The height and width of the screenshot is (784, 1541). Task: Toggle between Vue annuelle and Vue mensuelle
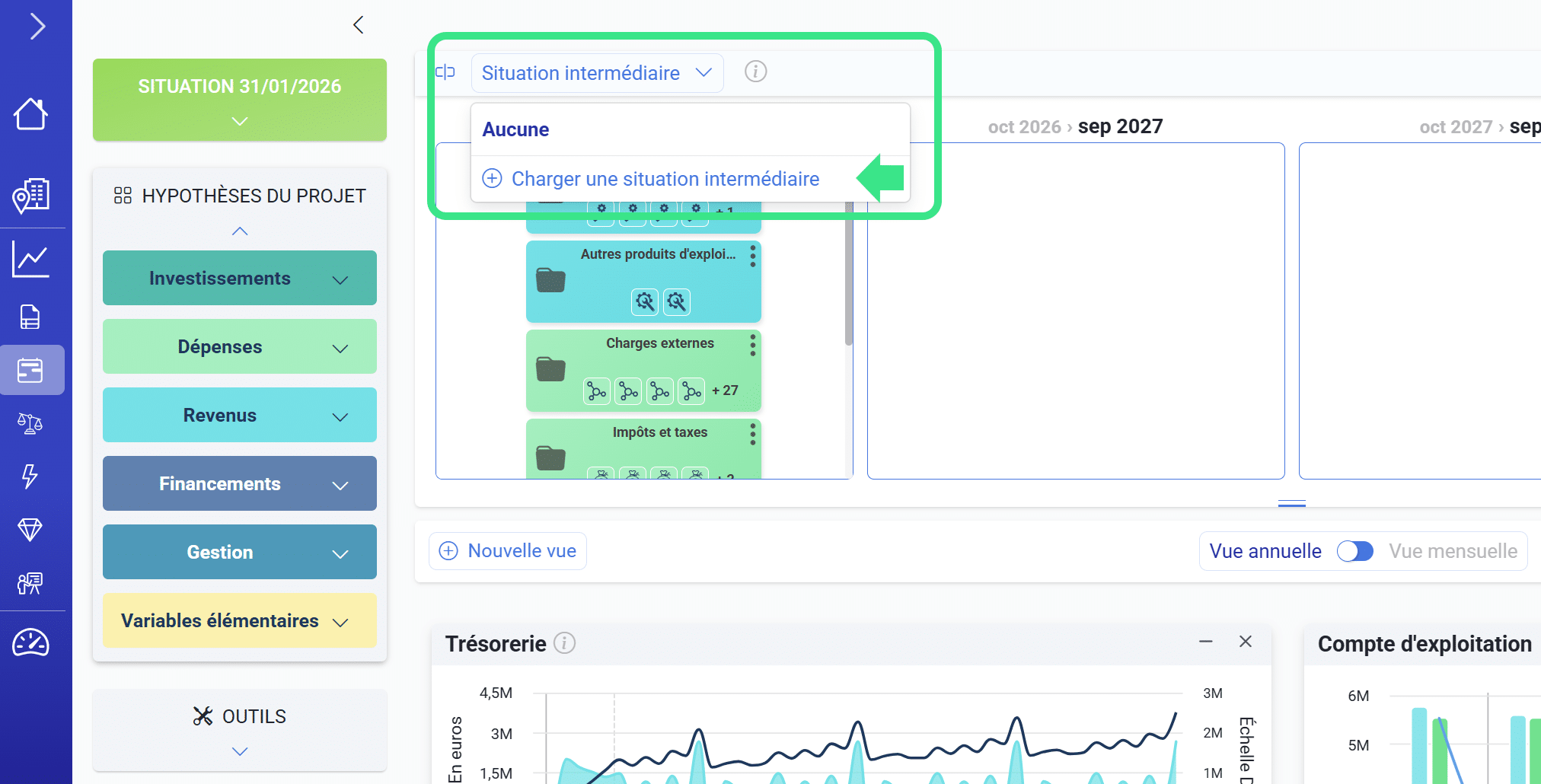click(x=1354, y=551)
